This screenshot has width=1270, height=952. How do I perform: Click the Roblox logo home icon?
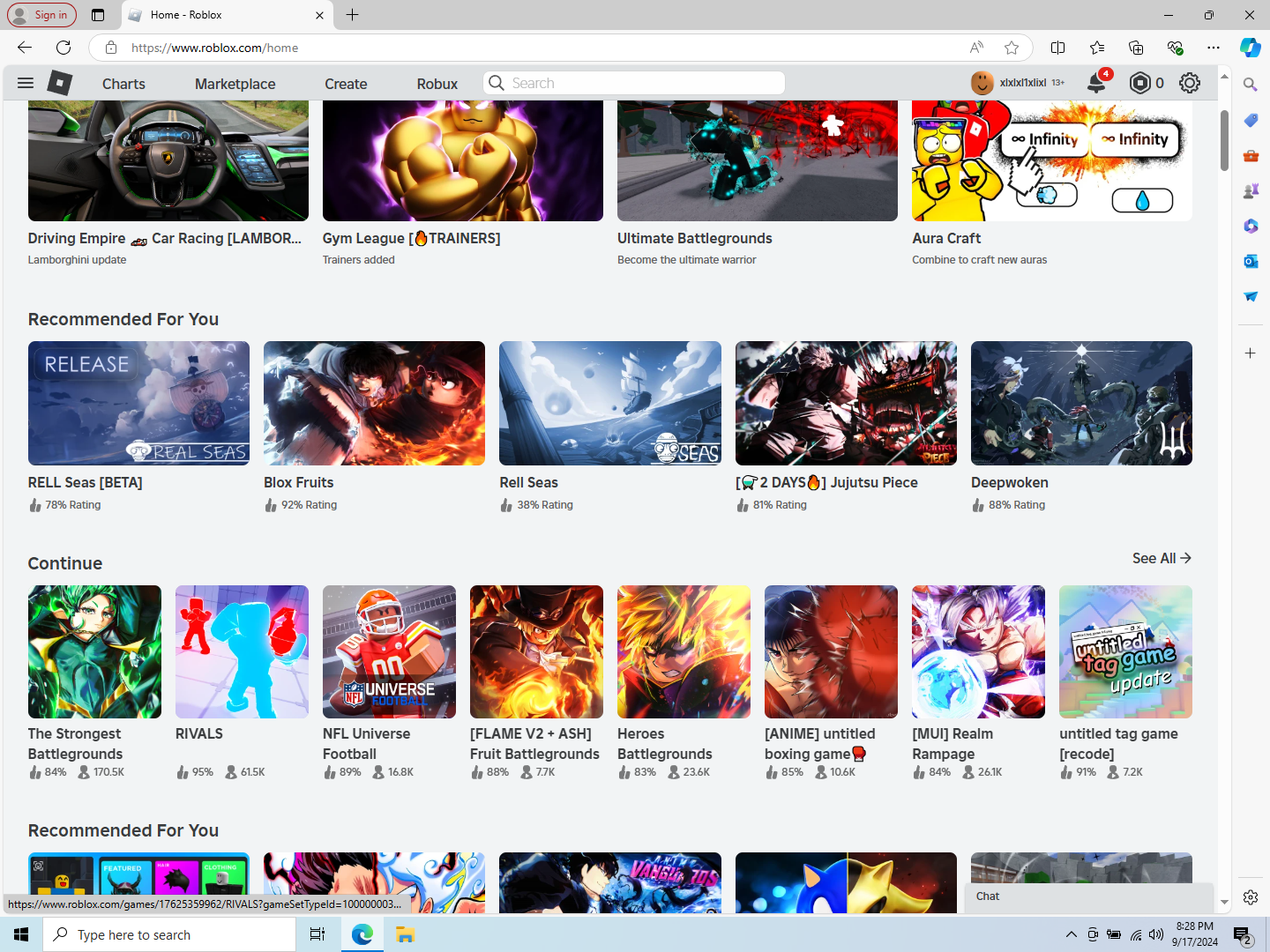[x=59, y=83]
